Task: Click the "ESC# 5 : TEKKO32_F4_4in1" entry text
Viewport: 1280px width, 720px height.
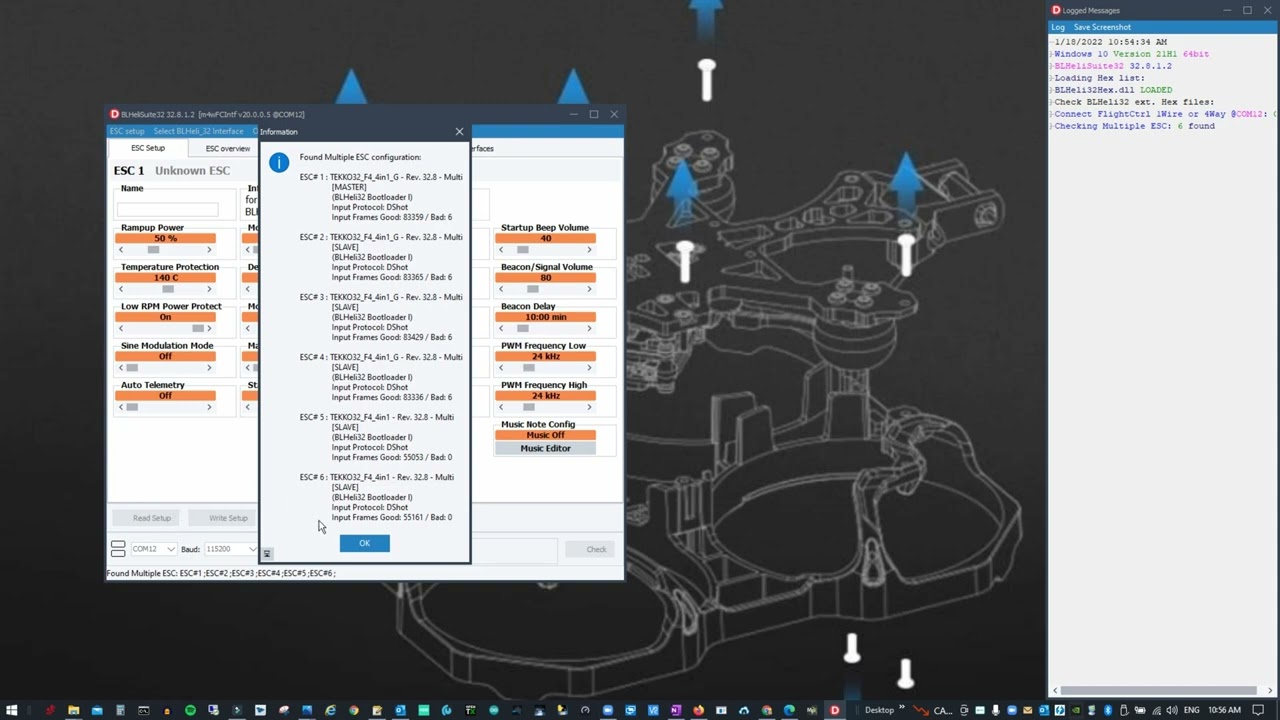Action: click(x=376, y=417)
